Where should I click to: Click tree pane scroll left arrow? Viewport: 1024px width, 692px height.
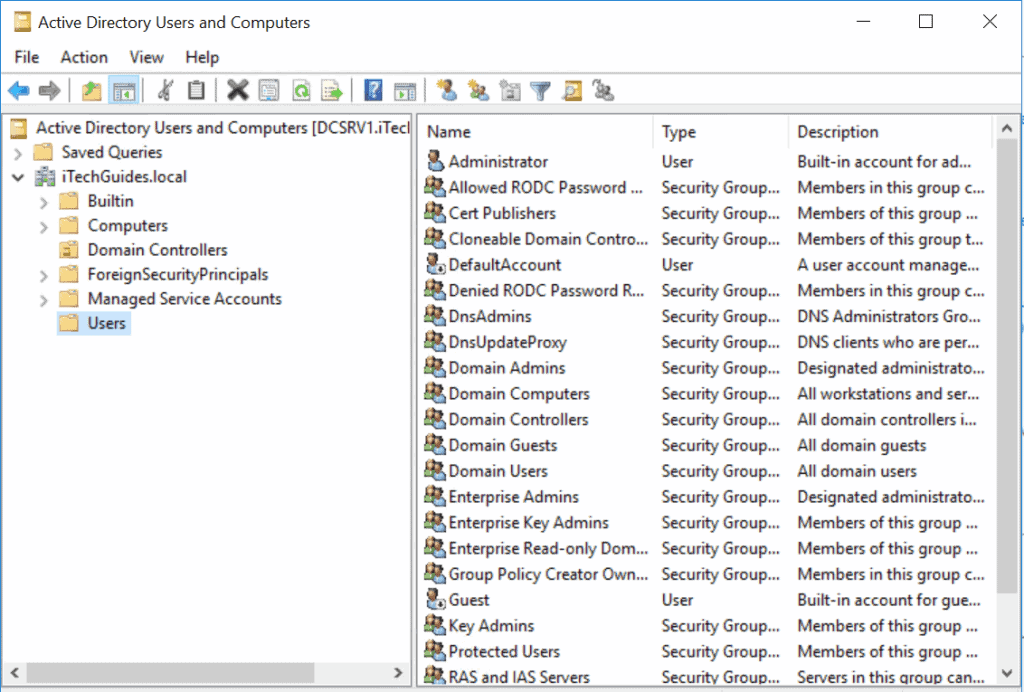(x=14, y=672)
